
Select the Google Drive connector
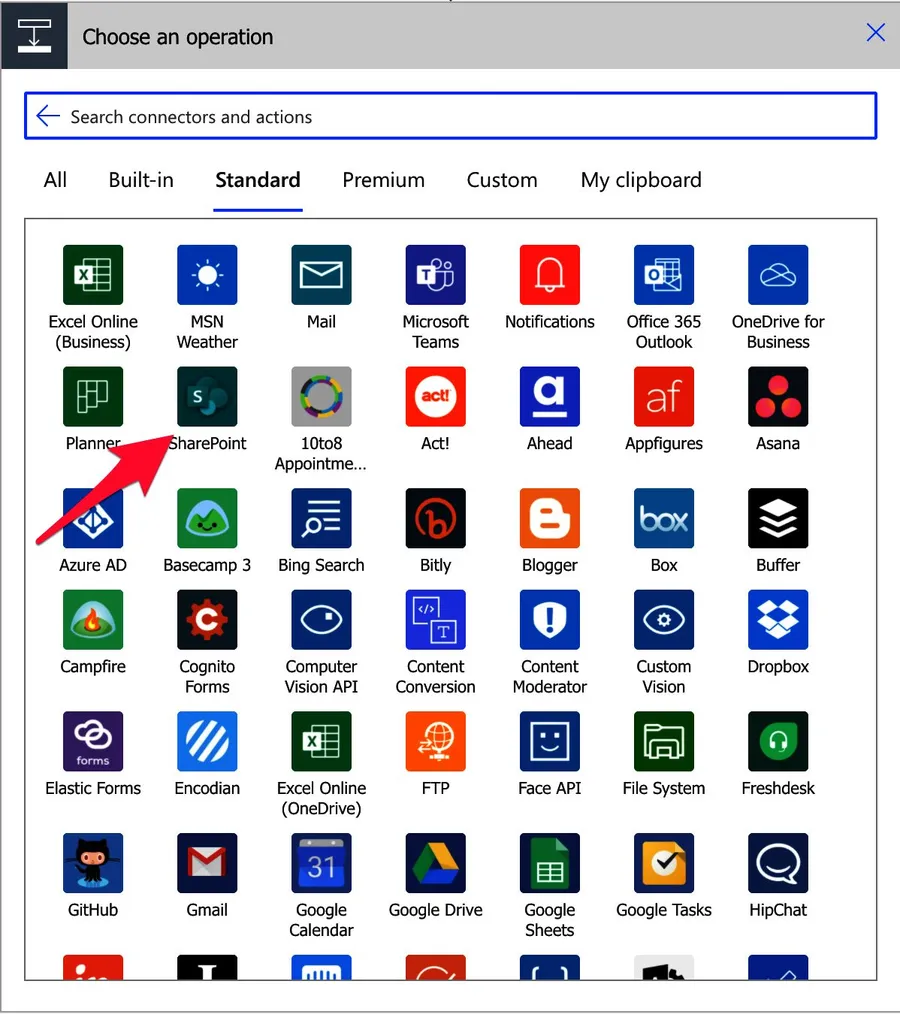(435, 863)
